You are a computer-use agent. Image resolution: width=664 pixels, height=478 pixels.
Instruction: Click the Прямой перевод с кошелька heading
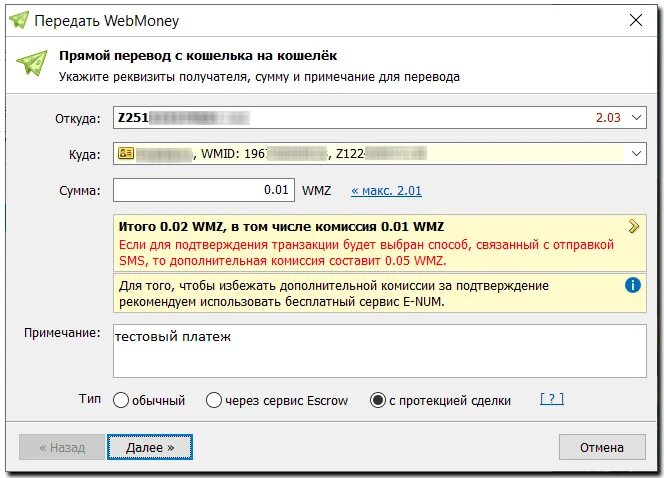click(x=198, y=55)
